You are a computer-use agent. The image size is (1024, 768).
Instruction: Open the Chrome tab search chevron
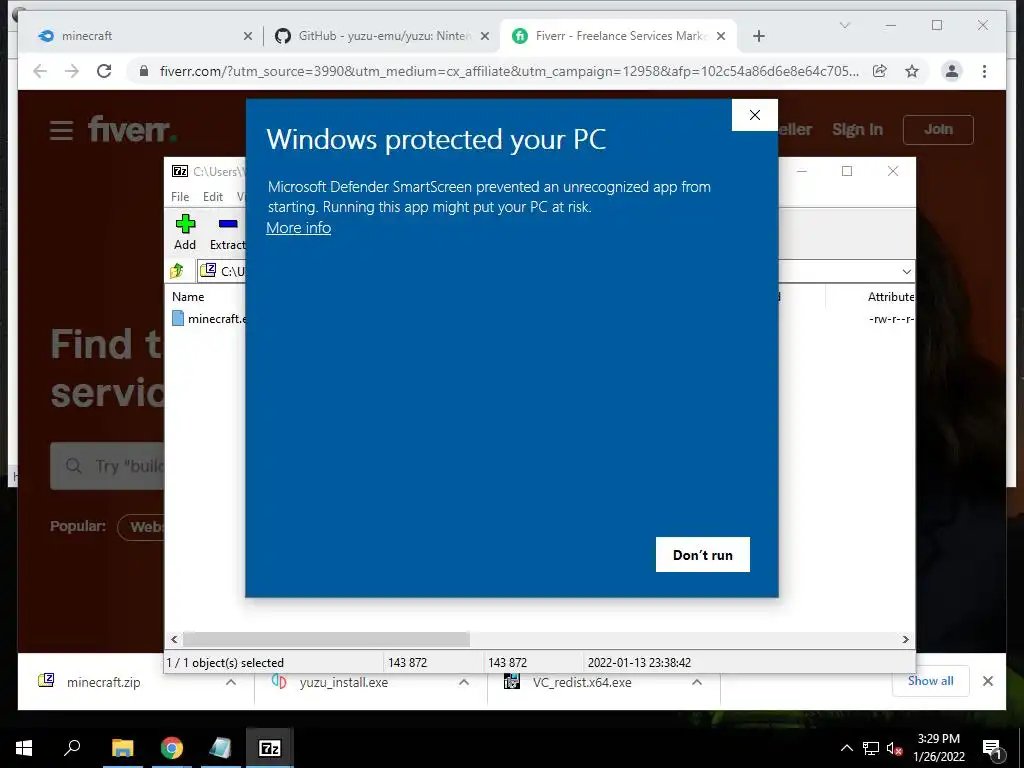coord(844,25)
